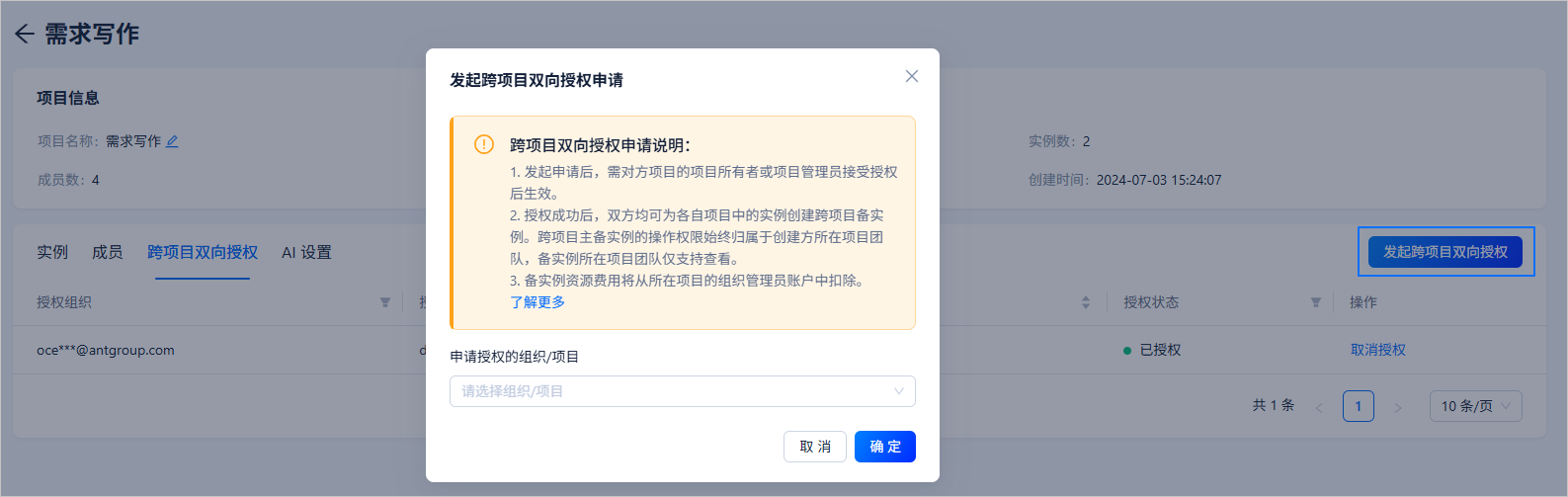Click the back arrow next to 需求写作
This screenshot has width=1568, height=497.
click(x=25, y=34)
